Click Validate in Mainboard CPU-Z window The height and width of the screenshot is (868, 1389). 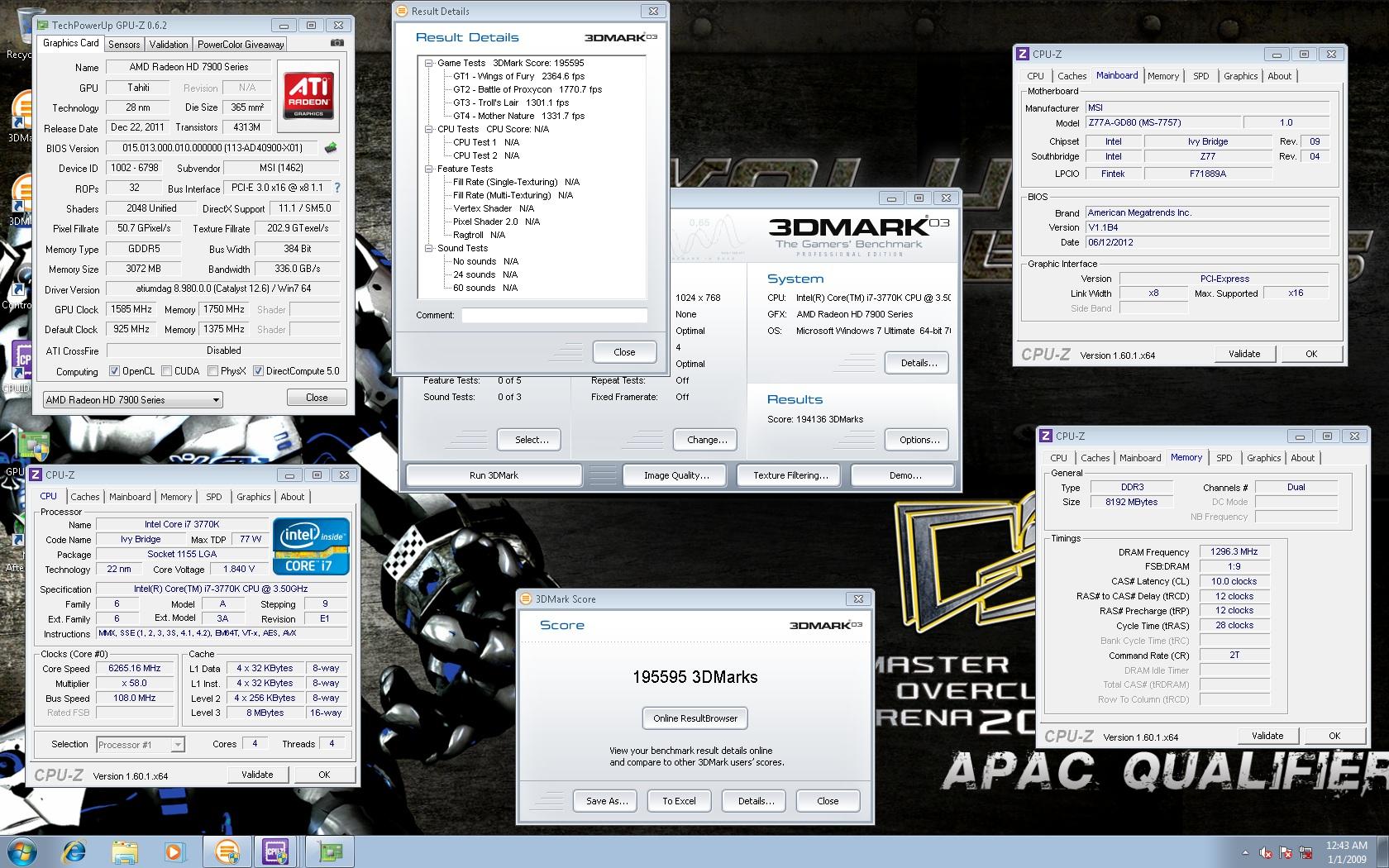tap(1244, 354)
